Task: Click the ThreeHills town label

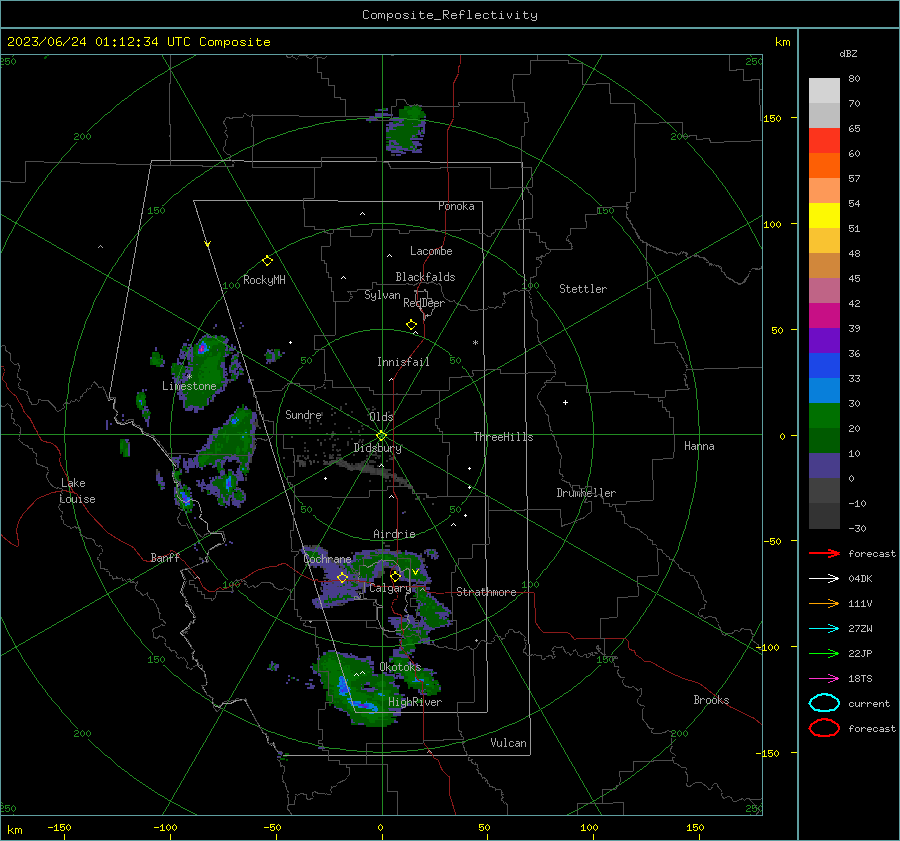Action: pyautogui.click(x=503, y=437)
